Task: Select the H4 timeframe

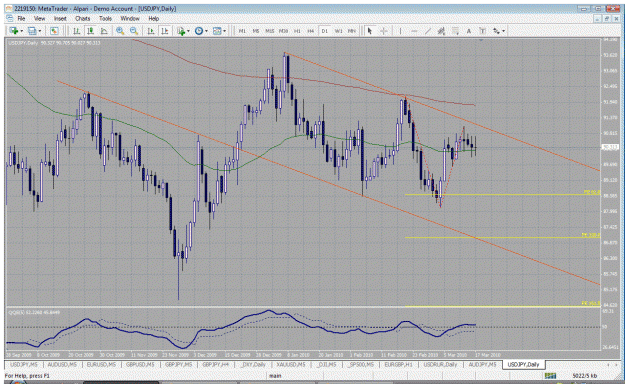Action: pos(311,31)
